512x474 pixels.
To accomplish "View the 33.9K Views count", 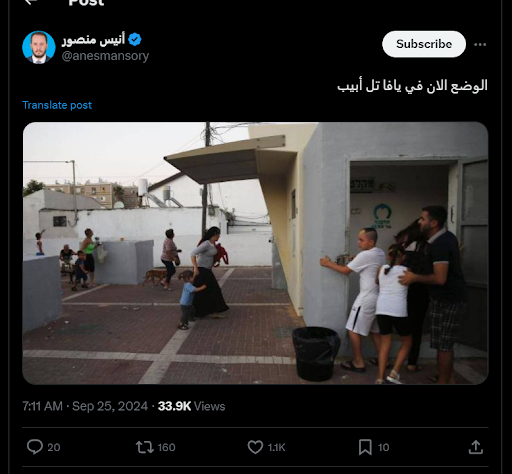I will pyautogui.click(x=192, y=406).
